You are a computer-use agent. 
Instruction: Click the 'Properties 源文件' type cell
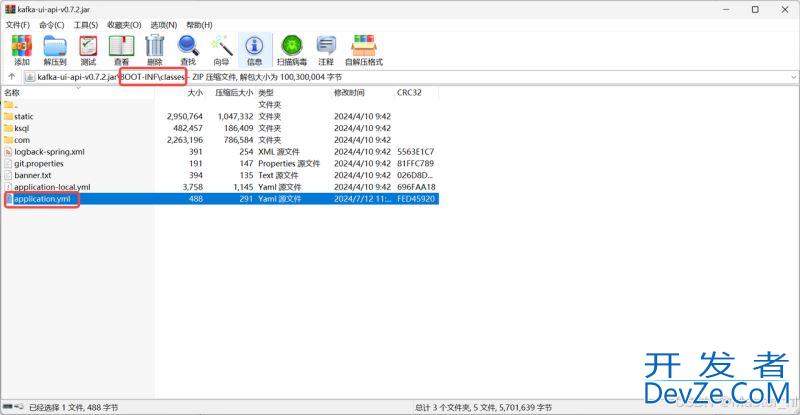point(289,163)
